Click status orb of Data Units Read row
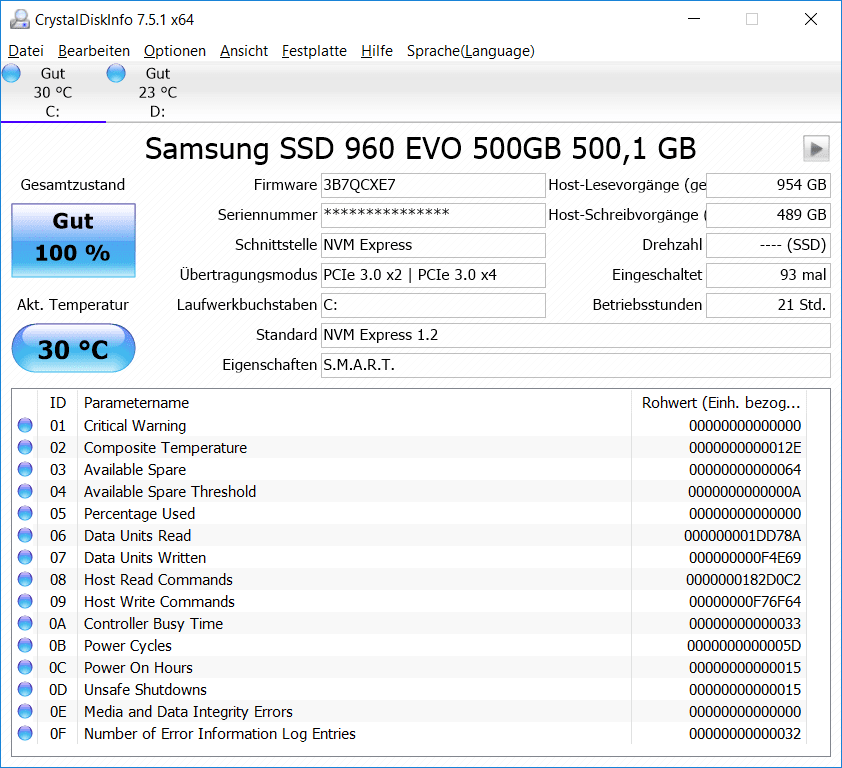This screenshot has width=842, height=768. pos(25,535)
